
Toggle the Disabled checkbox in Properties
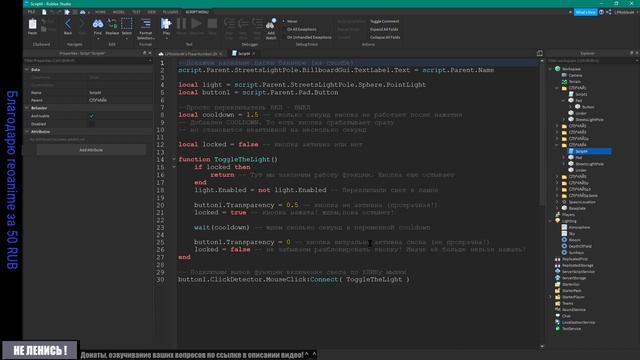(x=91, y=124)
